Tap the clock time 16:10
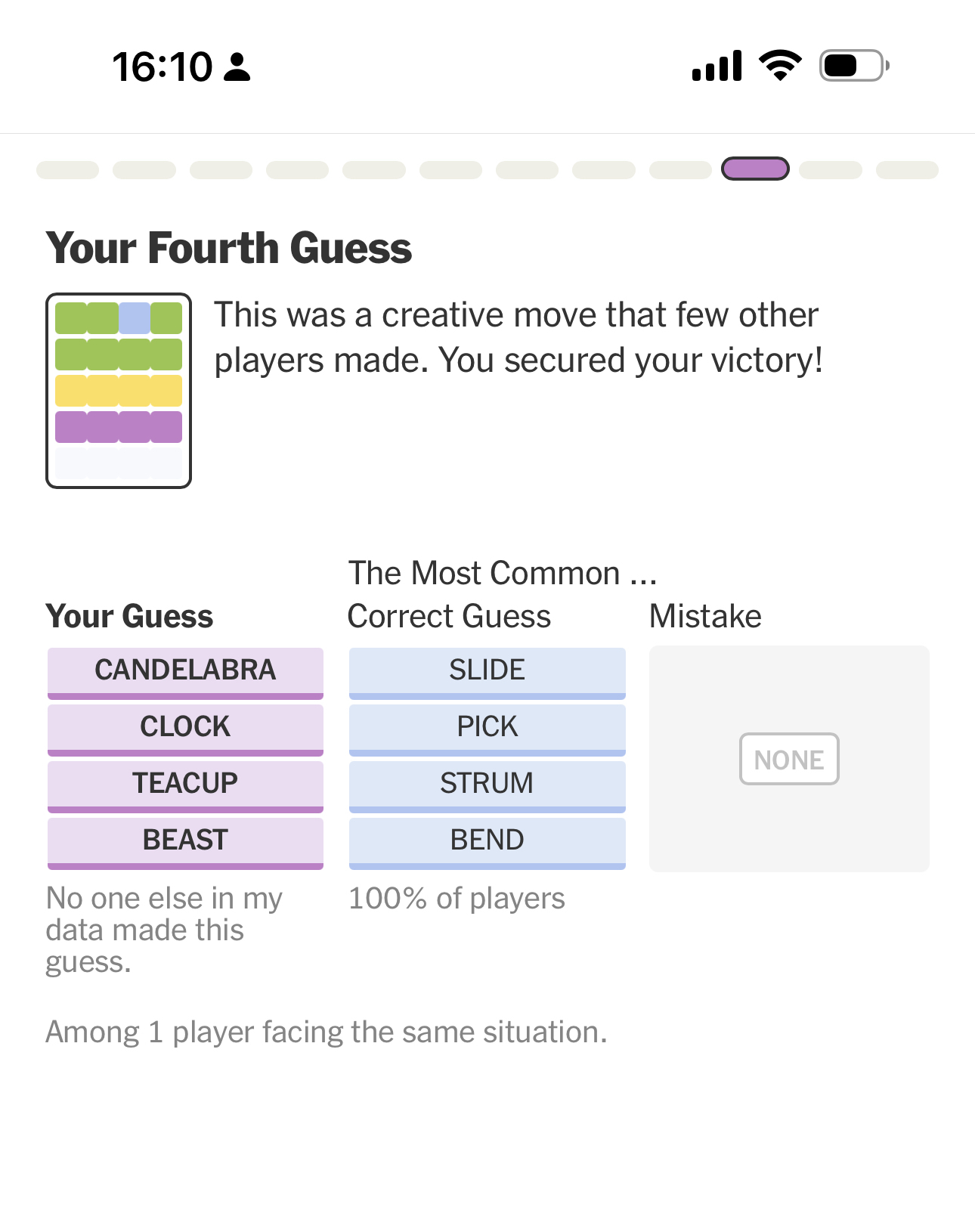975x1232 pixels. pos(162,67)
